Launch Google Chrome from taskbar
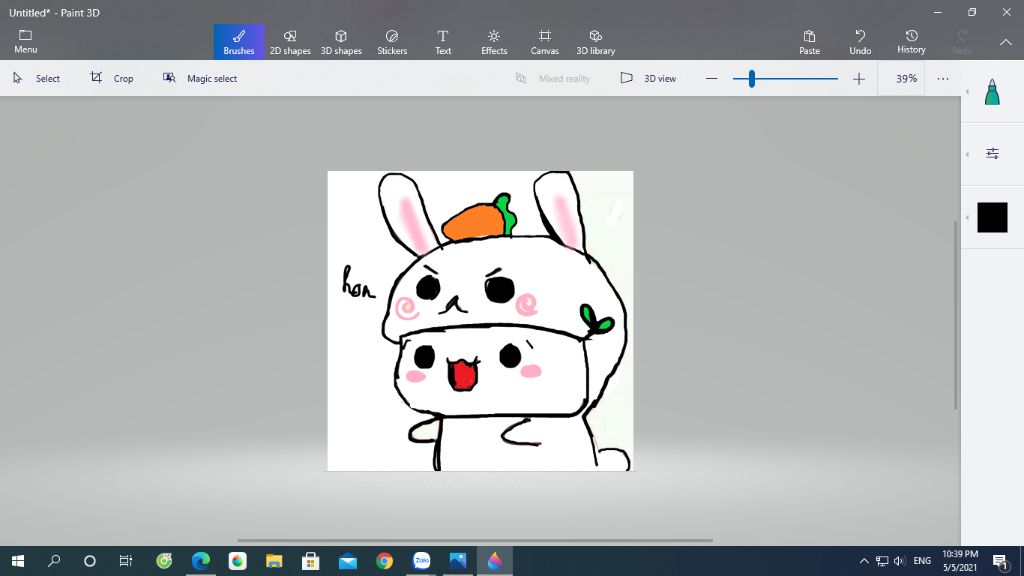 pyautogui.click(x=385, y=561)
